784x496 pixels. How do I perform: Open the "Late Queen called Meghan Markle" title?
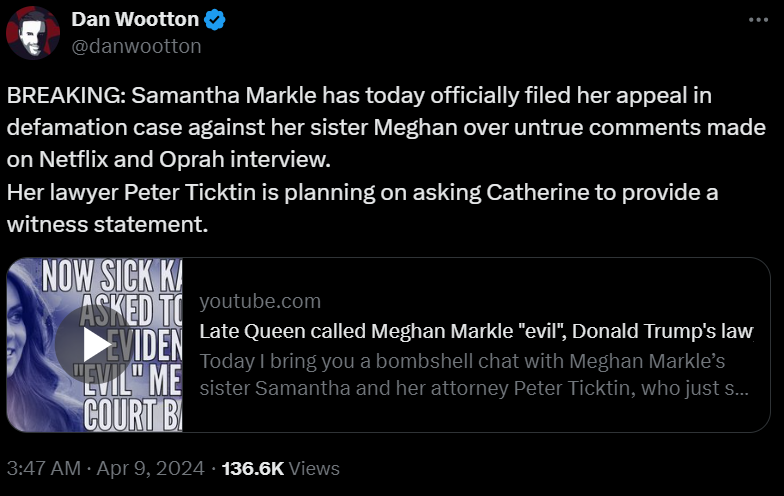click(476, 331)
